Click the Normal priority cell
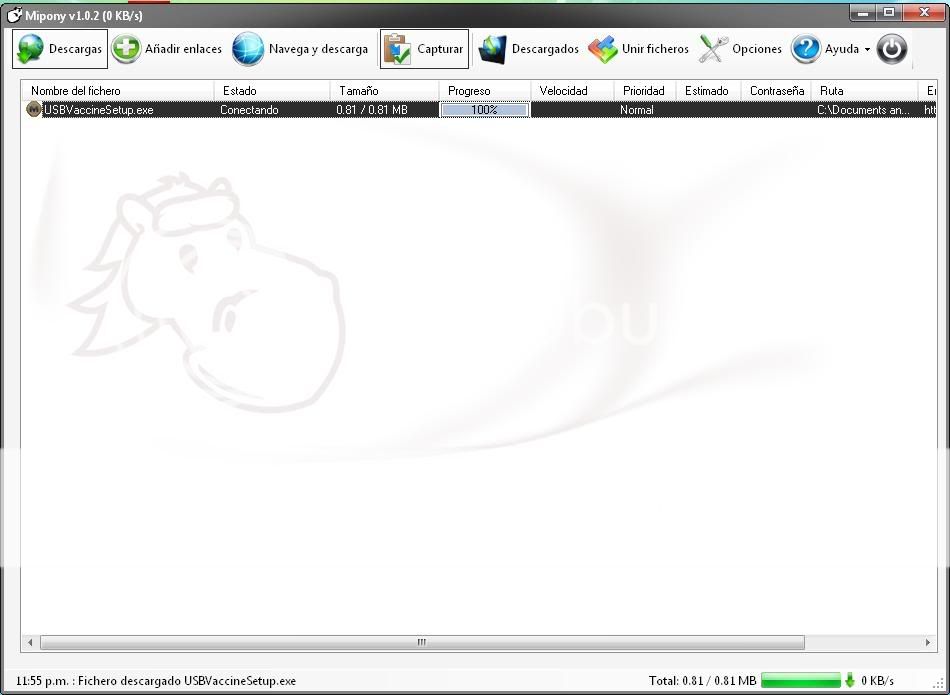Screen dimensions: 950x695 coord(637,110)
